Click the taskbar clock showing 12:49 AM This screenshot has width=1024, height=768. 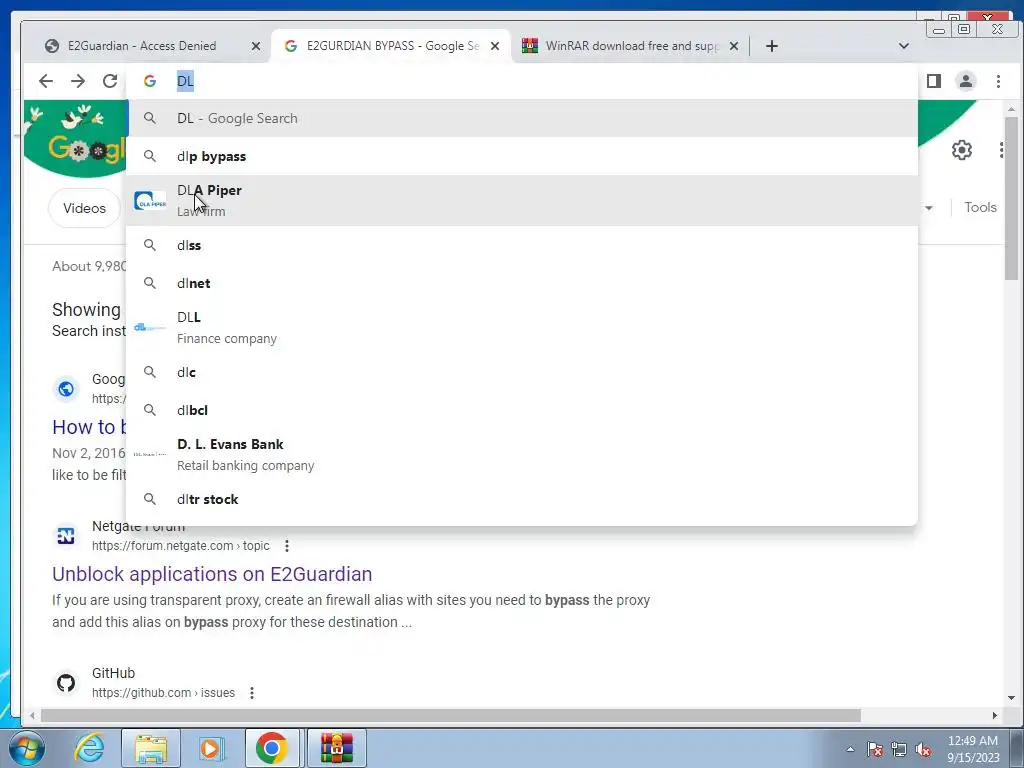973,749
